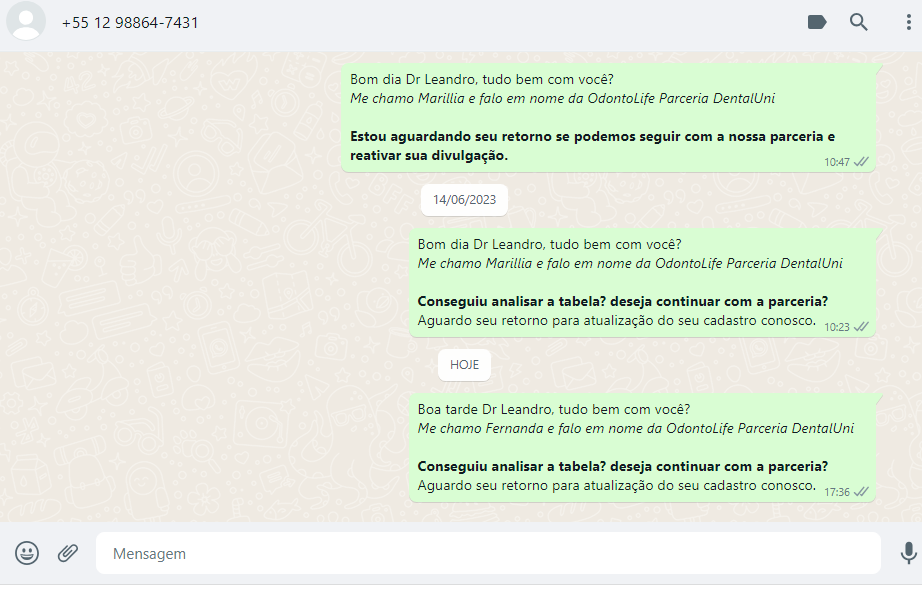Click the 17:36 message timestamp
Viewport: 922px width, 589px height.
837,492
